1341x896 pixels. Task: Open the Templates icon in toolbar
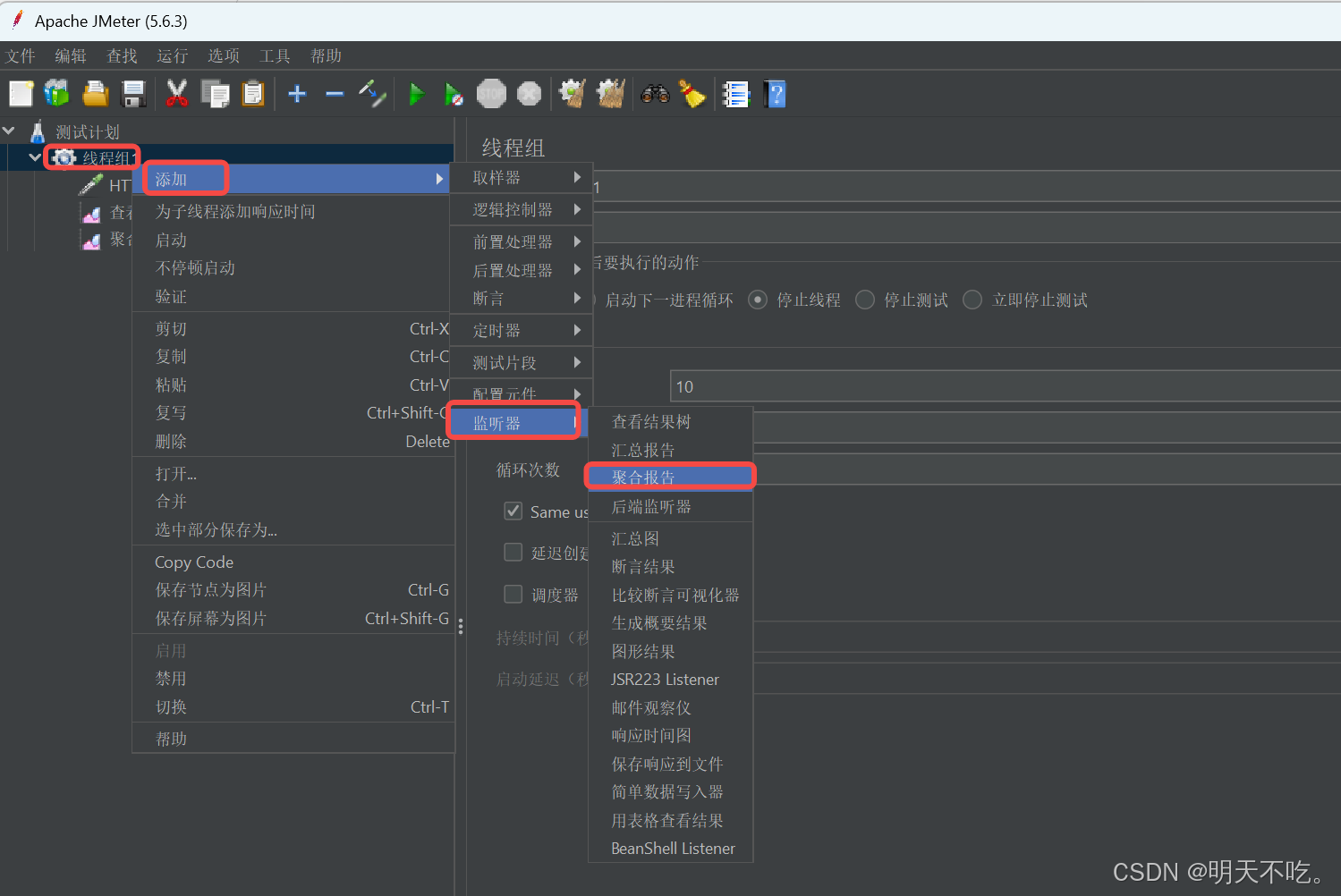tap(57, 93)
